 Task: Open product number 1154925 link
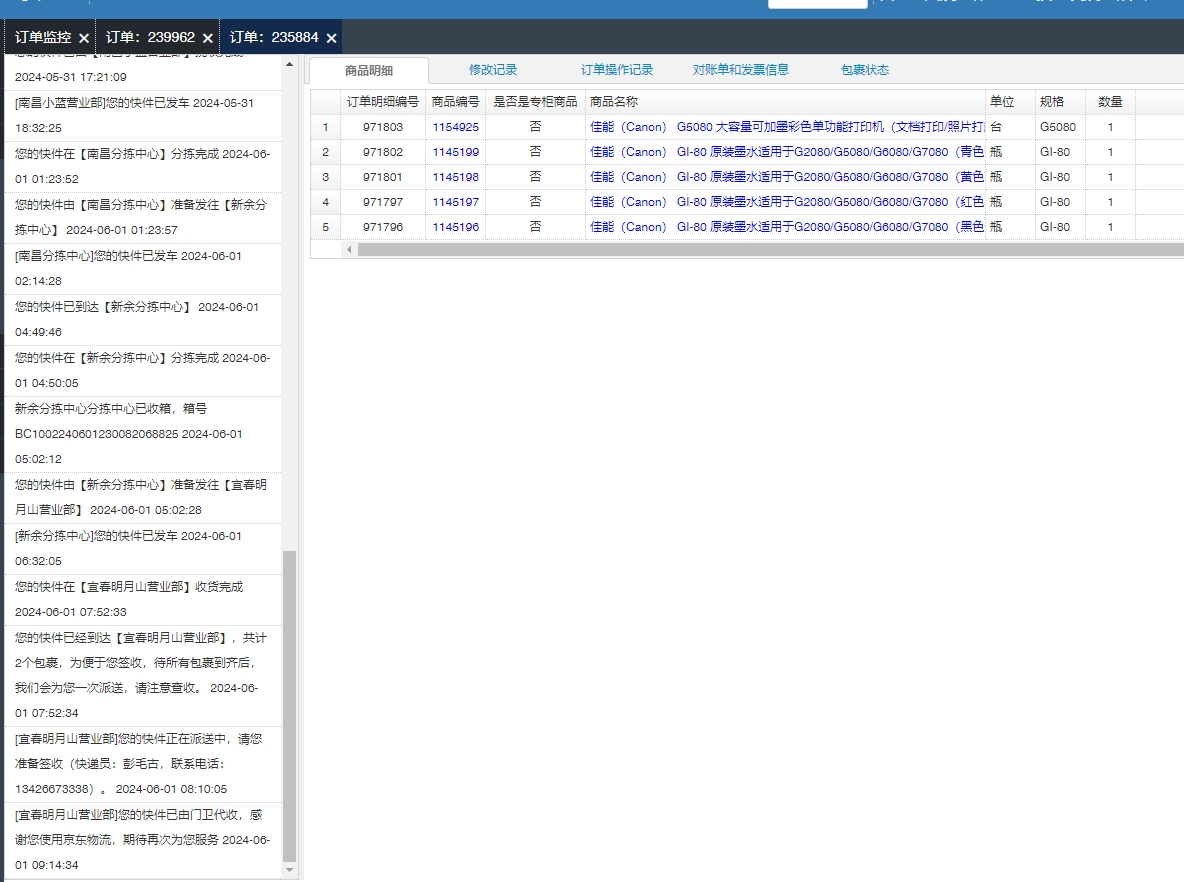455,127
